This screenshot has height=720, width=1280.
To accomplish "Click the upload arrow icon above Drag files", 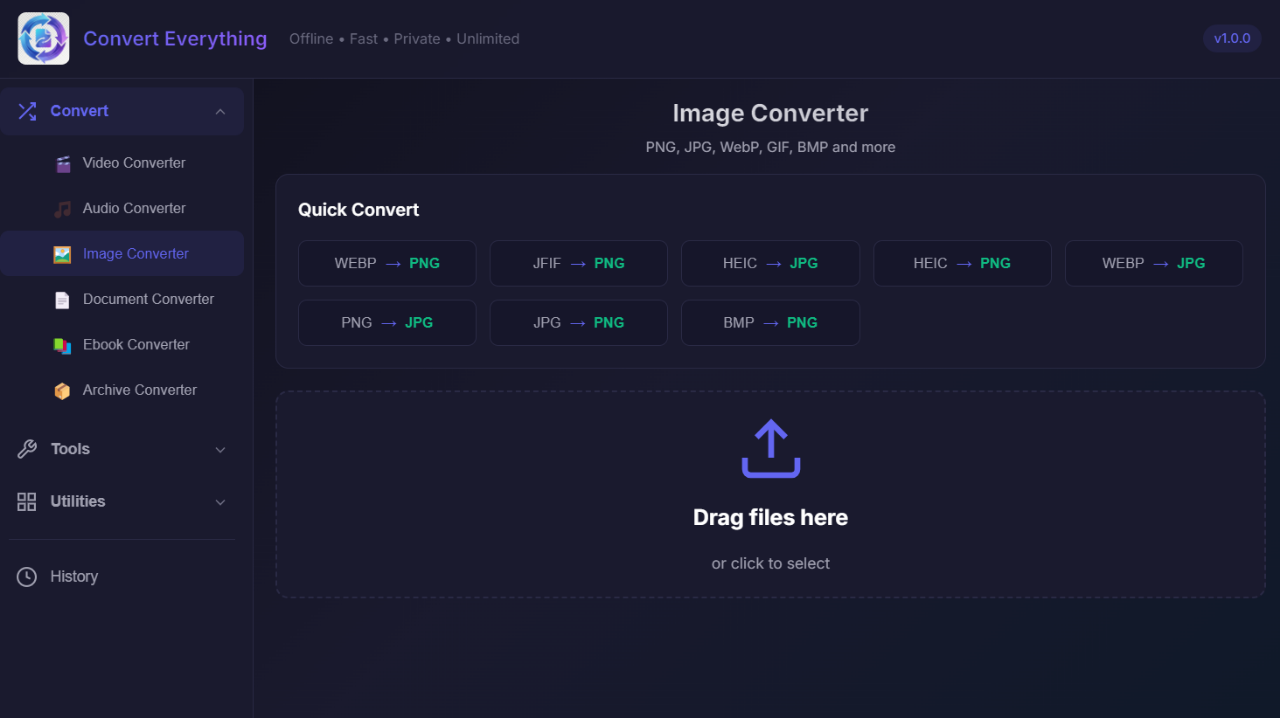I will [x=770, y=448].
